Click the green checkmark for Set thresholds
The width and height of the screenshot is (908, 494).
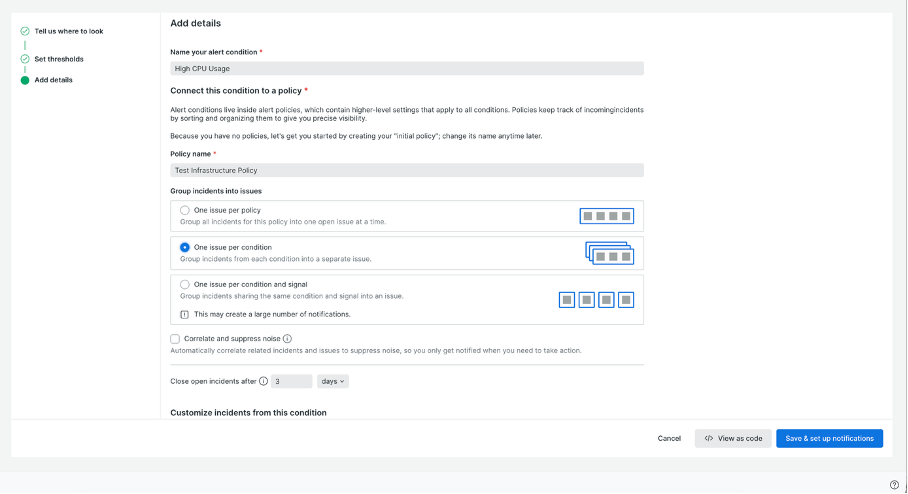tap(25, 59)
